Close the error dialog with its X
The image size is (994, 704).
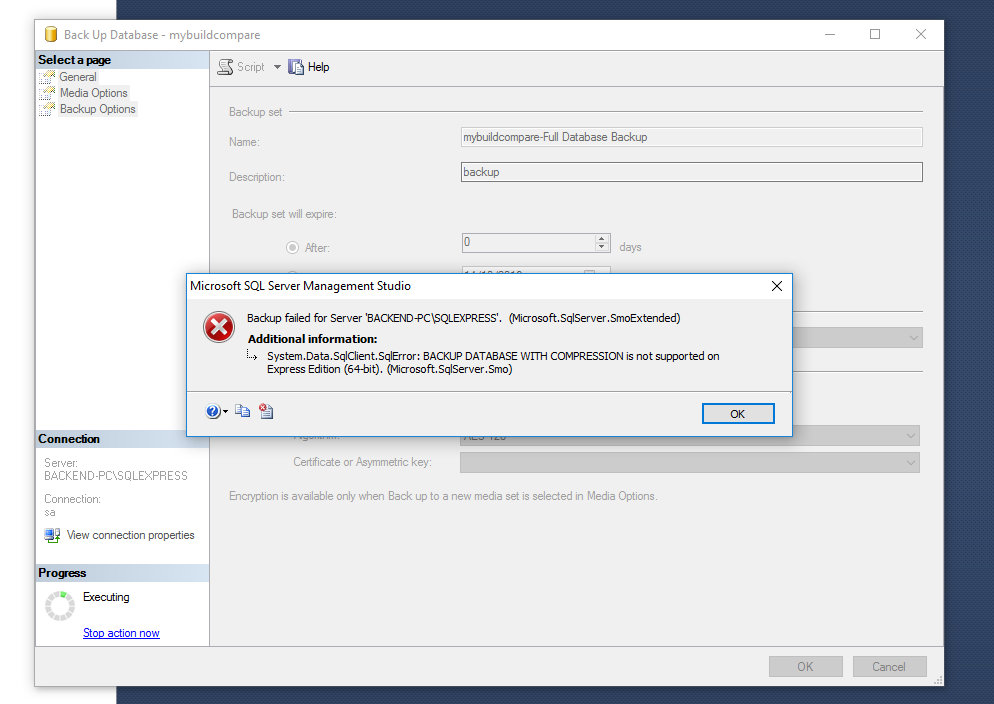coord(777,286)
